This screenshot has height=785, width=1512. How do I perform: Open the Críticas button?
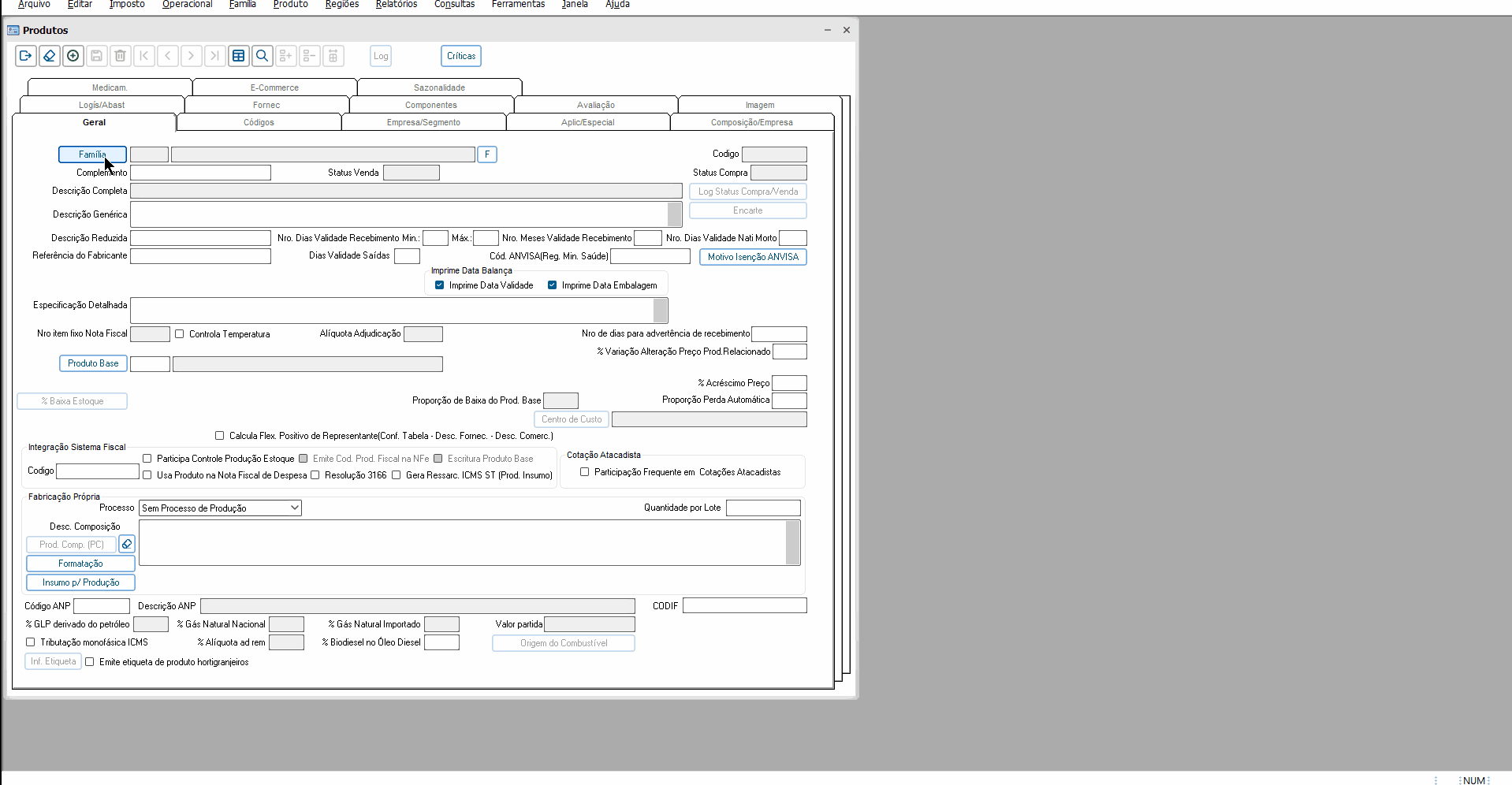[461, 56]
